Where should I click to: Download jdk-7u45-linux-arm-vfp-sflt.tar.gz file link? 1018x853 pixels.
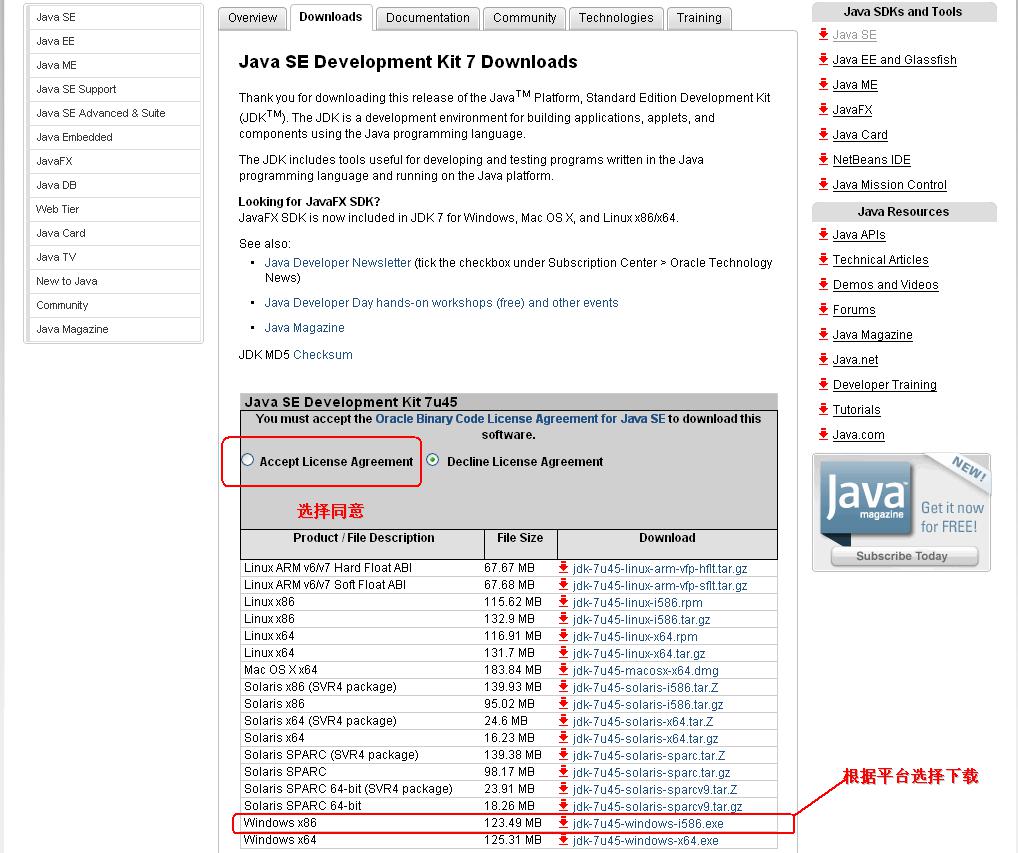click(660, 586)
